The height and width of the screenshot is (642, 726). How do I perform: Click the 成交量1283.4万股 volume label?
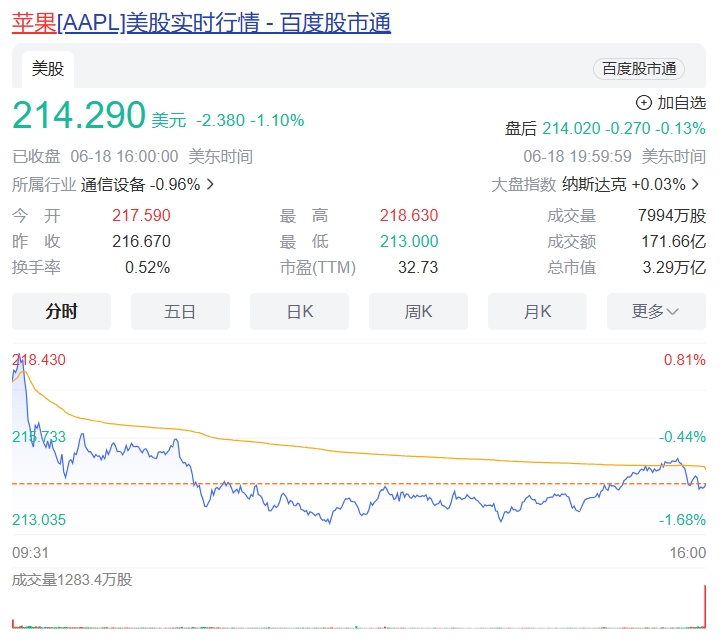pos(72,580)
